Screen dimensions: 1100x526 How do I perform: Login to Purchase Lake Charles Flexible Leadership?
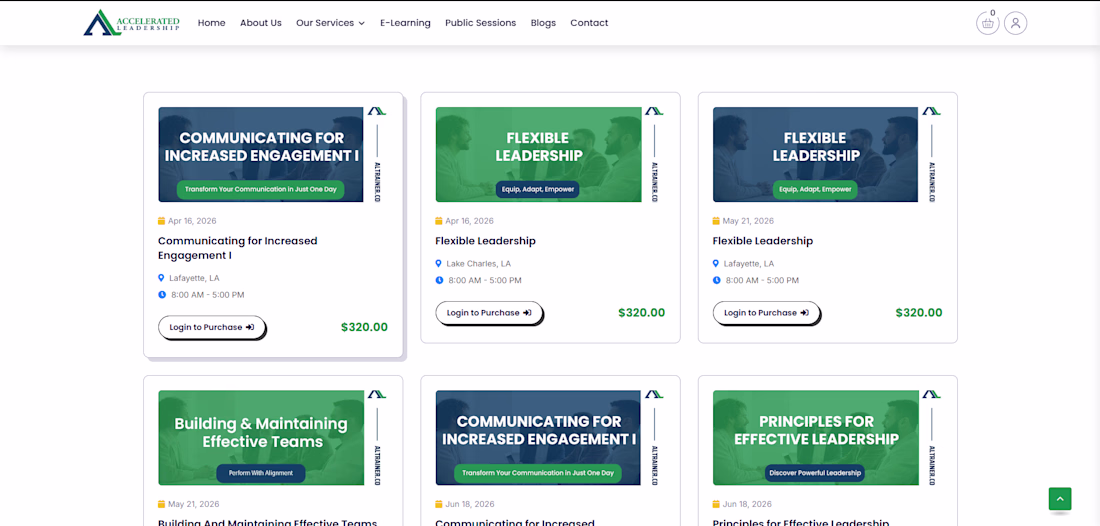pos(489,313)
